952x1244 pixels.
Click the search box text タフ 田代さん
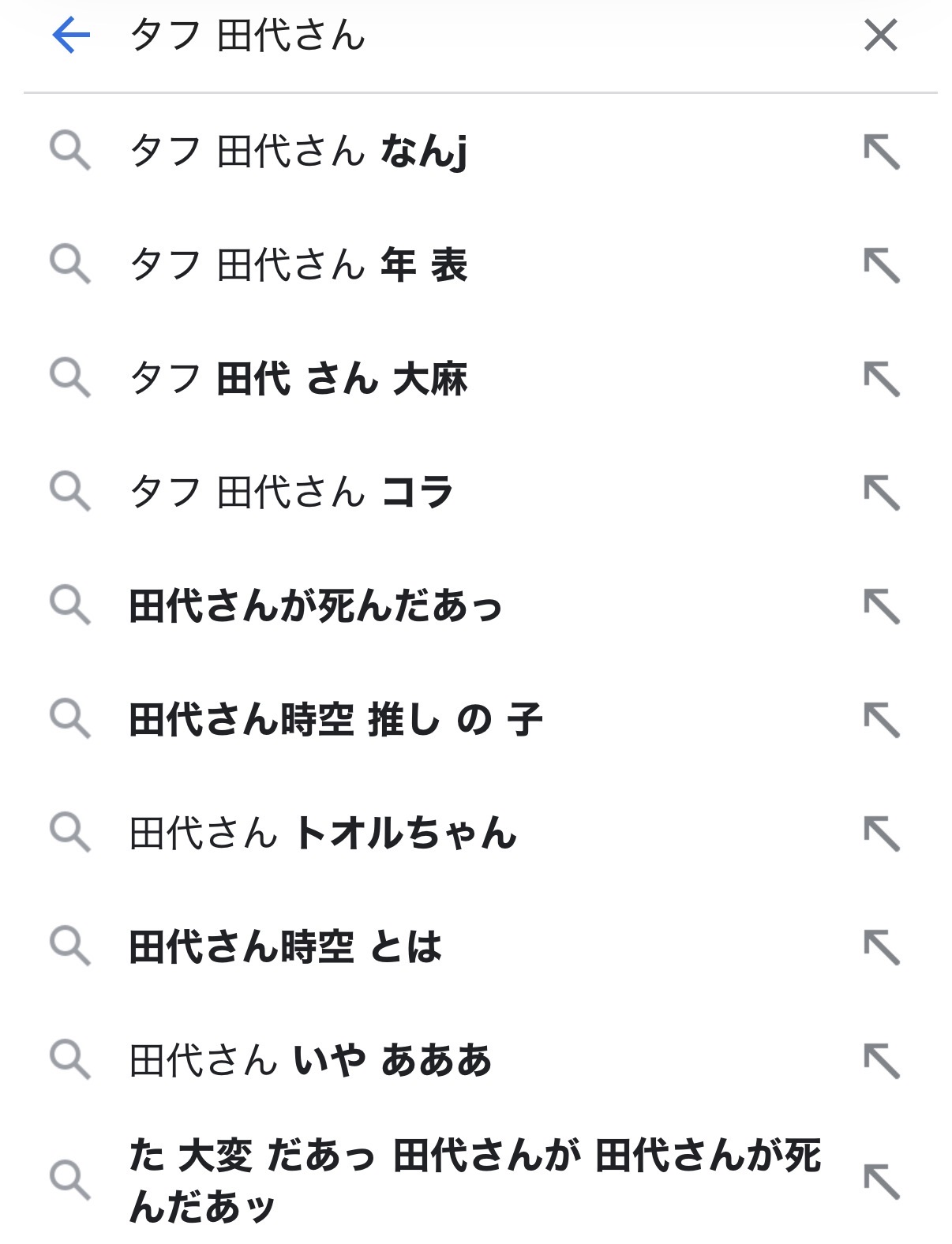(248, 36)
